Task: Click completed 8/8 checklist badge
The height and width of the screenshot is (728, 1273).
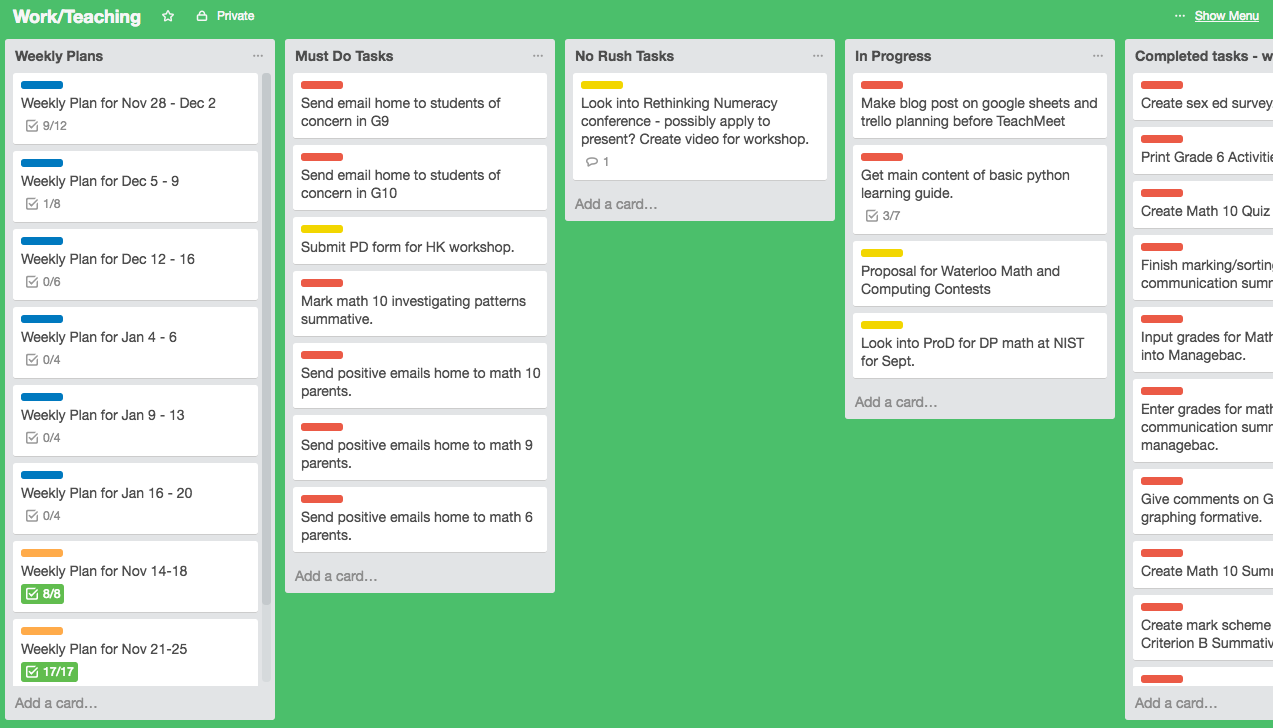Action: tap(42, 594)
